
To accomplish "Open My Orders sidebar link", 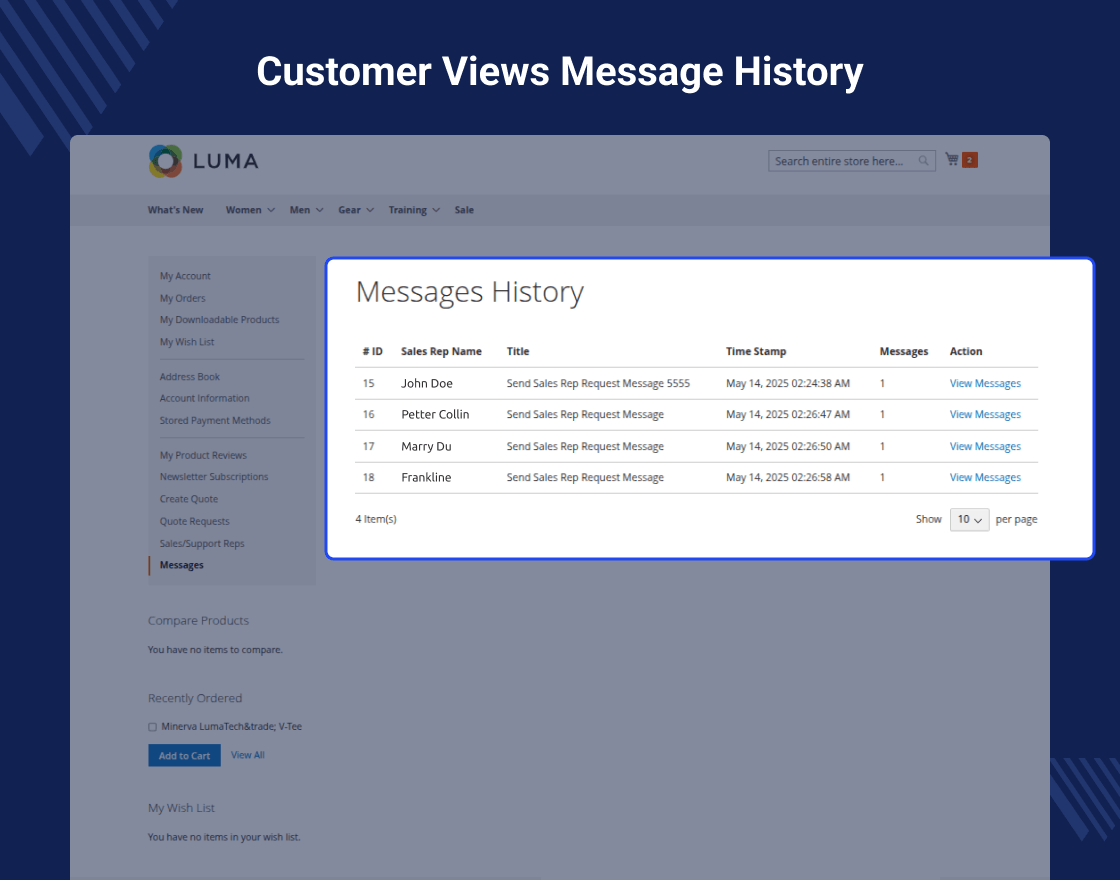I will point(183,298).
